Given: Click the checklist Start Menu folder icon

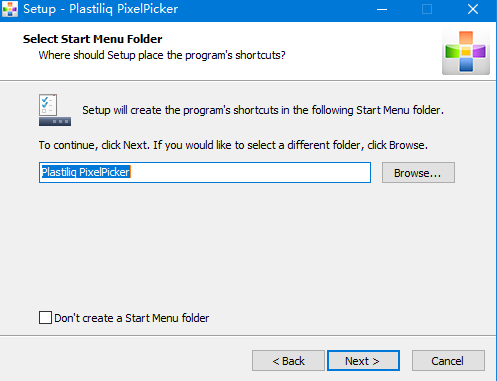Looking at the screenshot, I should 55,110.
